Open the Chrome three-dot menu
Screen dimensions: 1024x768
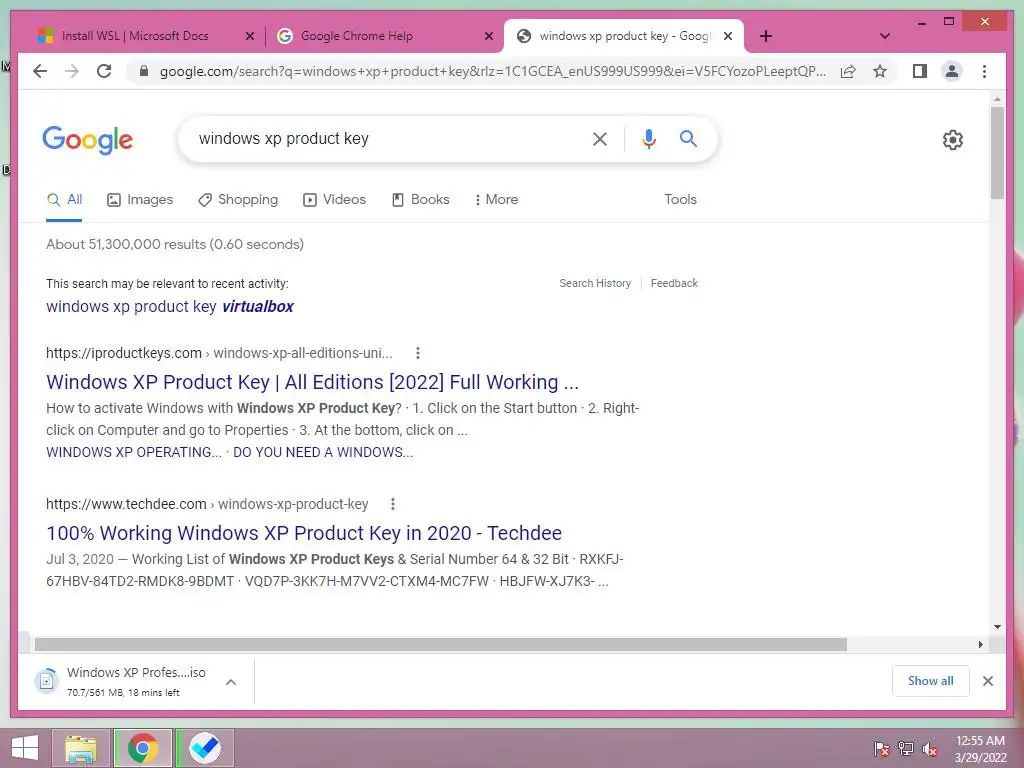(984, 71)
